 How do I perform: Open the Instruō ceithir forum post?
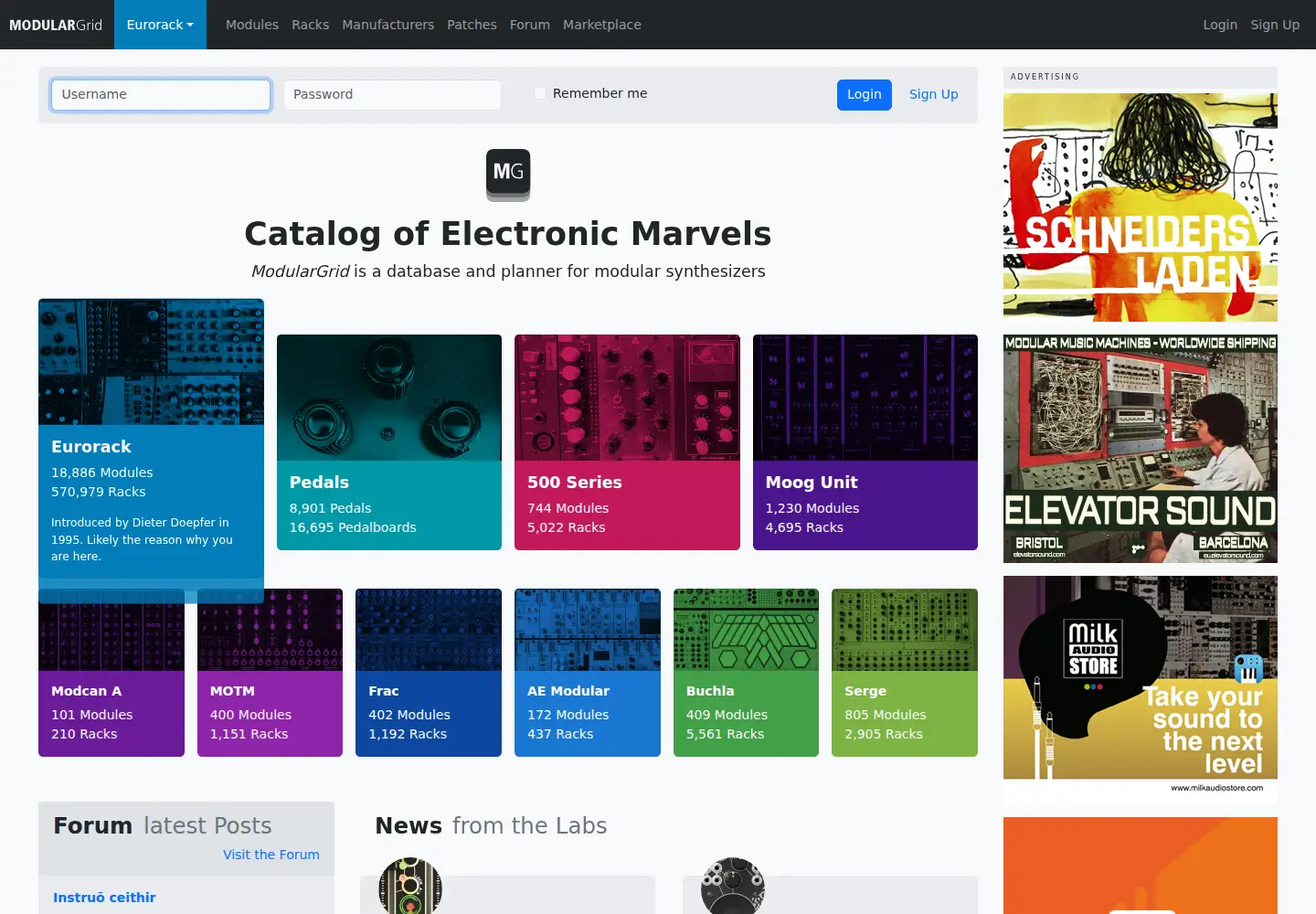pyautogui.click(x=104, y=898)
